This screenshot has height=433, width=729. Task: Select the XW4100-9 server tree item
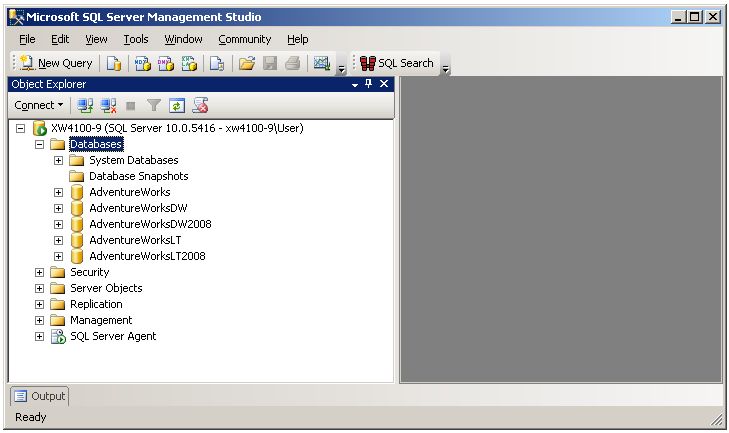pyautogui.click(x=177, y=128)
